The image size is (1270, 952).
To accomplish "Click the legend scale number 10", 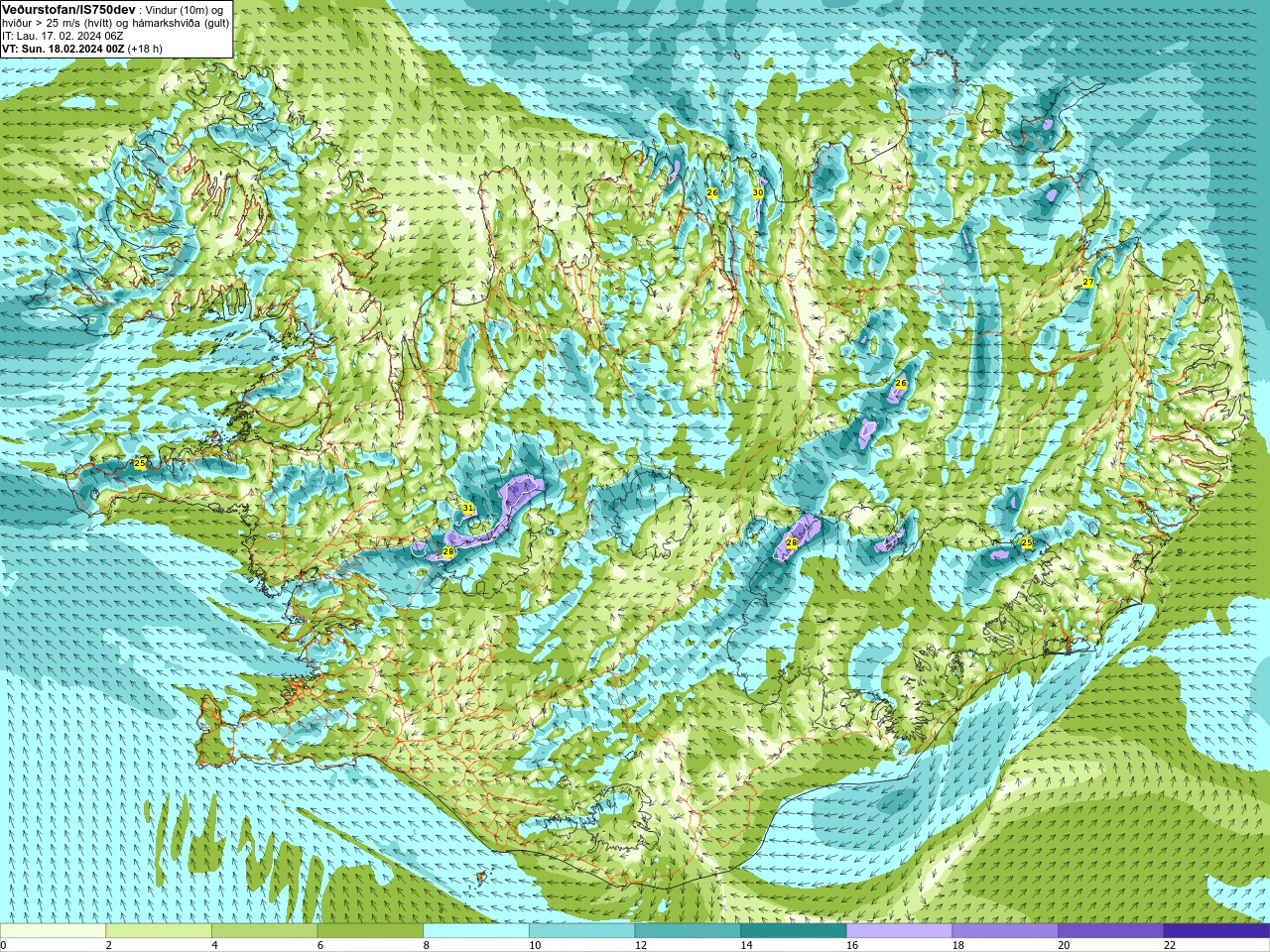I will (x=535, y=945).
